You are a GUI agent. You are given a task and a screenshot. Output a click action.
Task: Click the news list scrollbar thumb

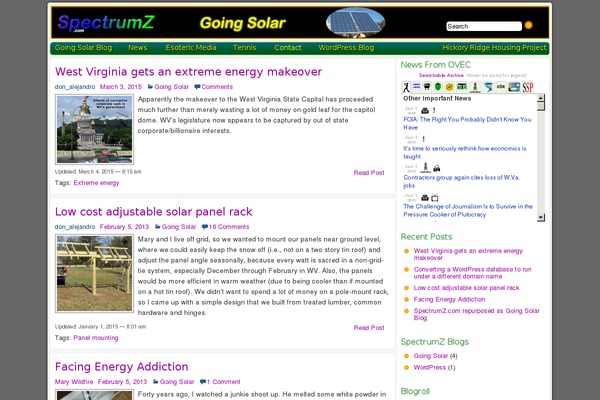pos(541,106)
